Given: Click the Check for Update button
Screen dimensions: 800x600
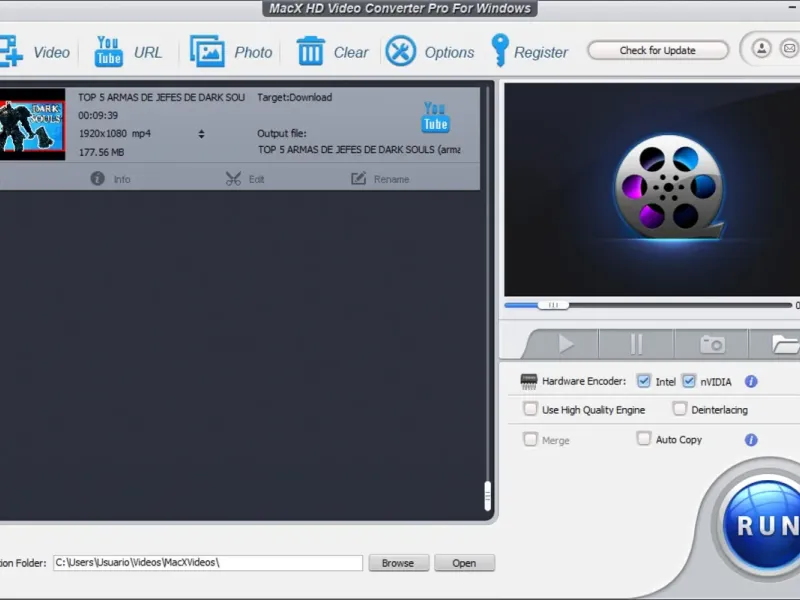Looking at the screenshot, I should tap(658, 50).
